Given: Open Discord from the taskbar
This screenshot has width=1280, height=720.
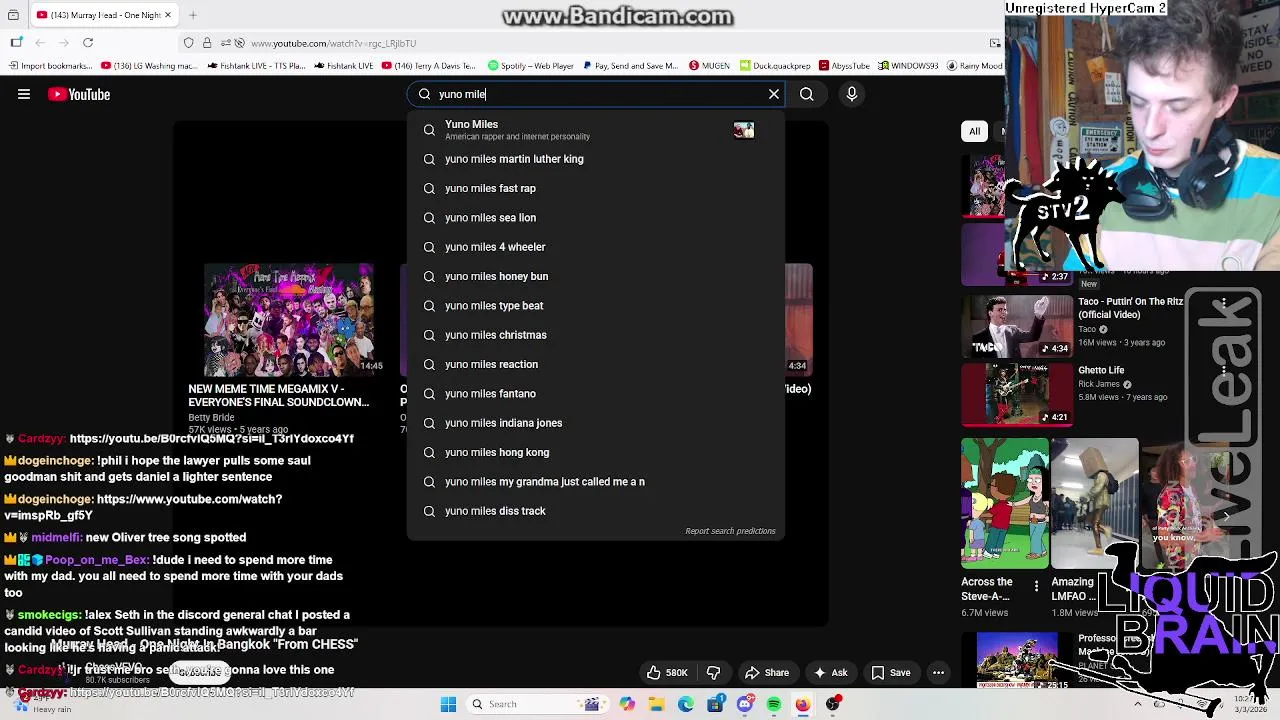Looking at the screenshot, I should [x=745, y=704].
